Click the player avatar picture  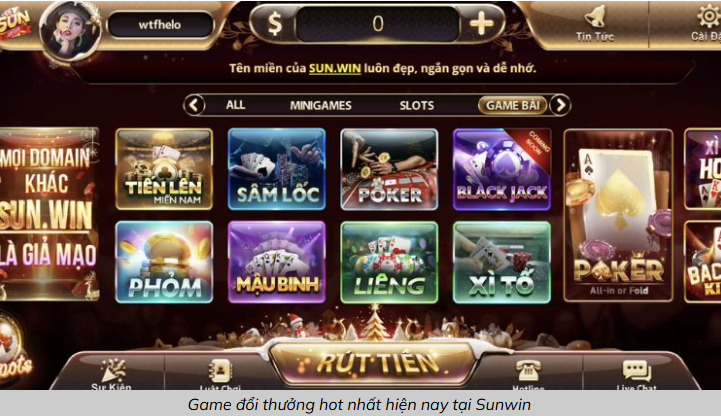pos(70,31)
